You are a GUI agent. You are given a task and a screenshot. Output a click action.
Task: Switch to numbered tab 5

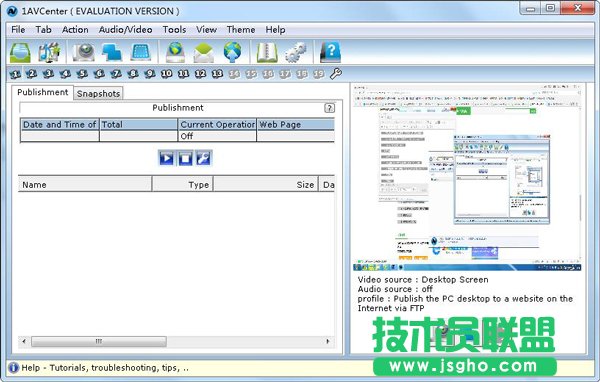[x=82, y=74]
